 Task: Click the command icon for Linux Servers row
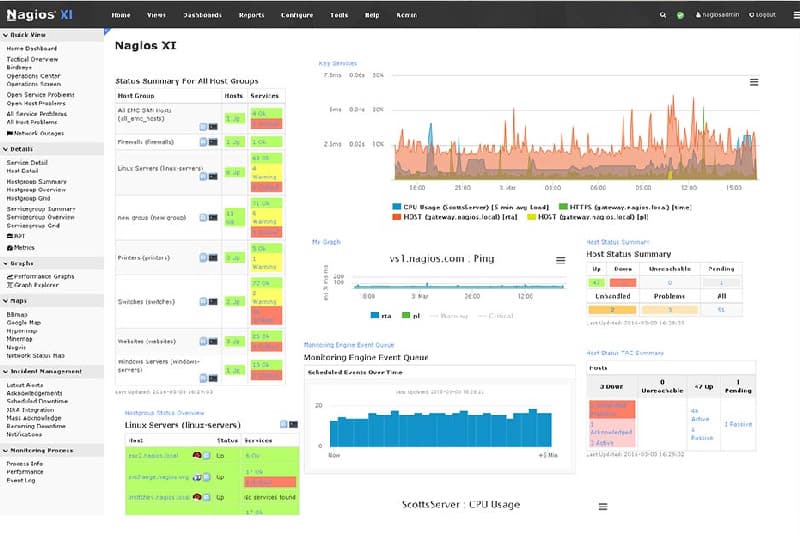click(213, 177)
